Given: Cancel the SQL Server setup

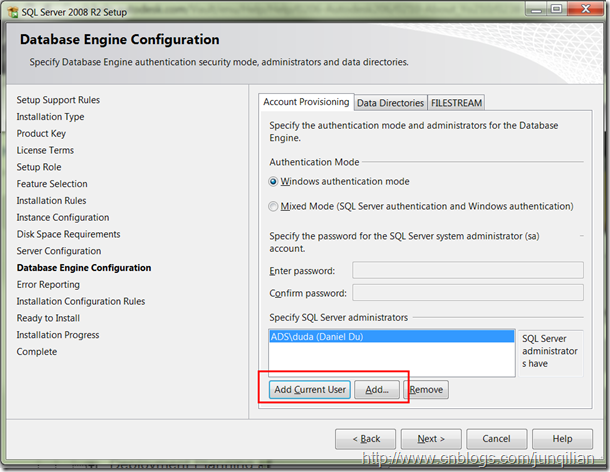Looking at the screenshot, I should tap(497, 439).
